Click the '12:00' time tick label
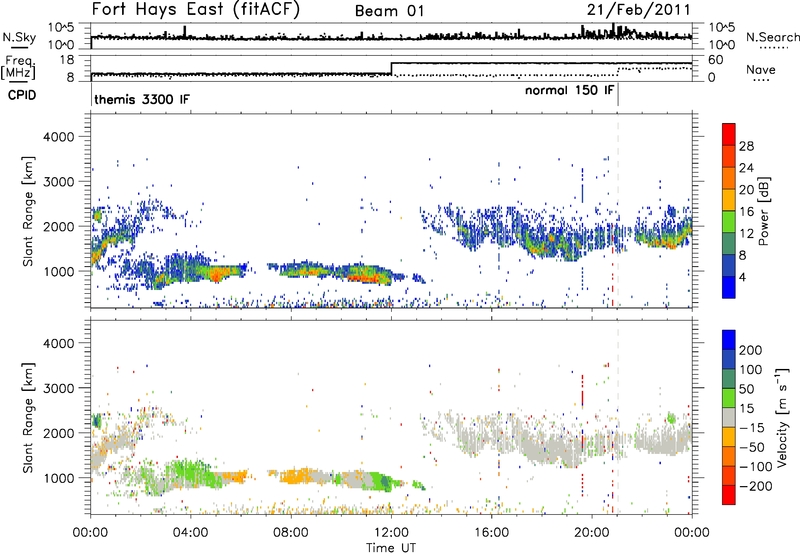Screen dimensions: 800x554 (x=391, y=533)
